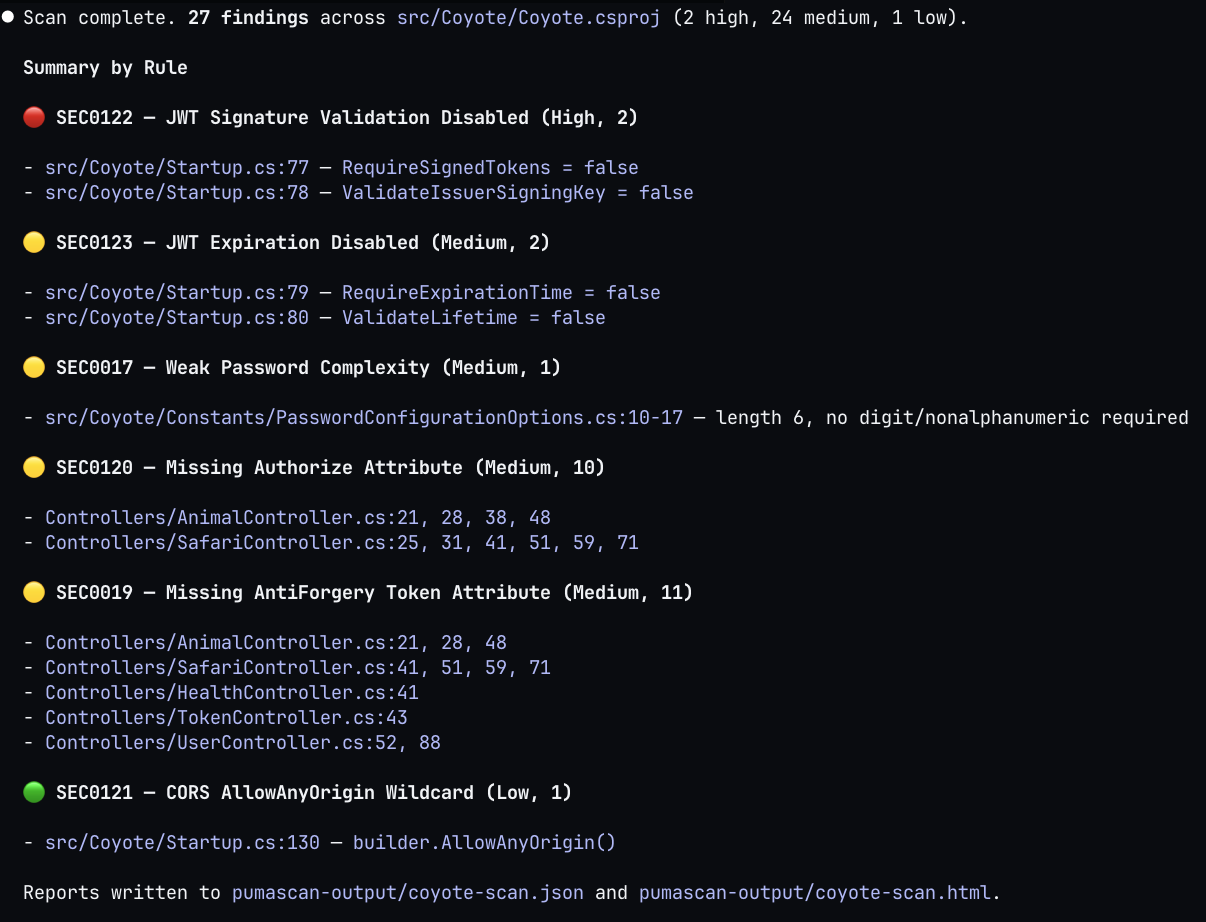The image size is (1206, 922).
Task: Open the src/Coyote/Startup.cs:79 file link
Action: [177, 293]
